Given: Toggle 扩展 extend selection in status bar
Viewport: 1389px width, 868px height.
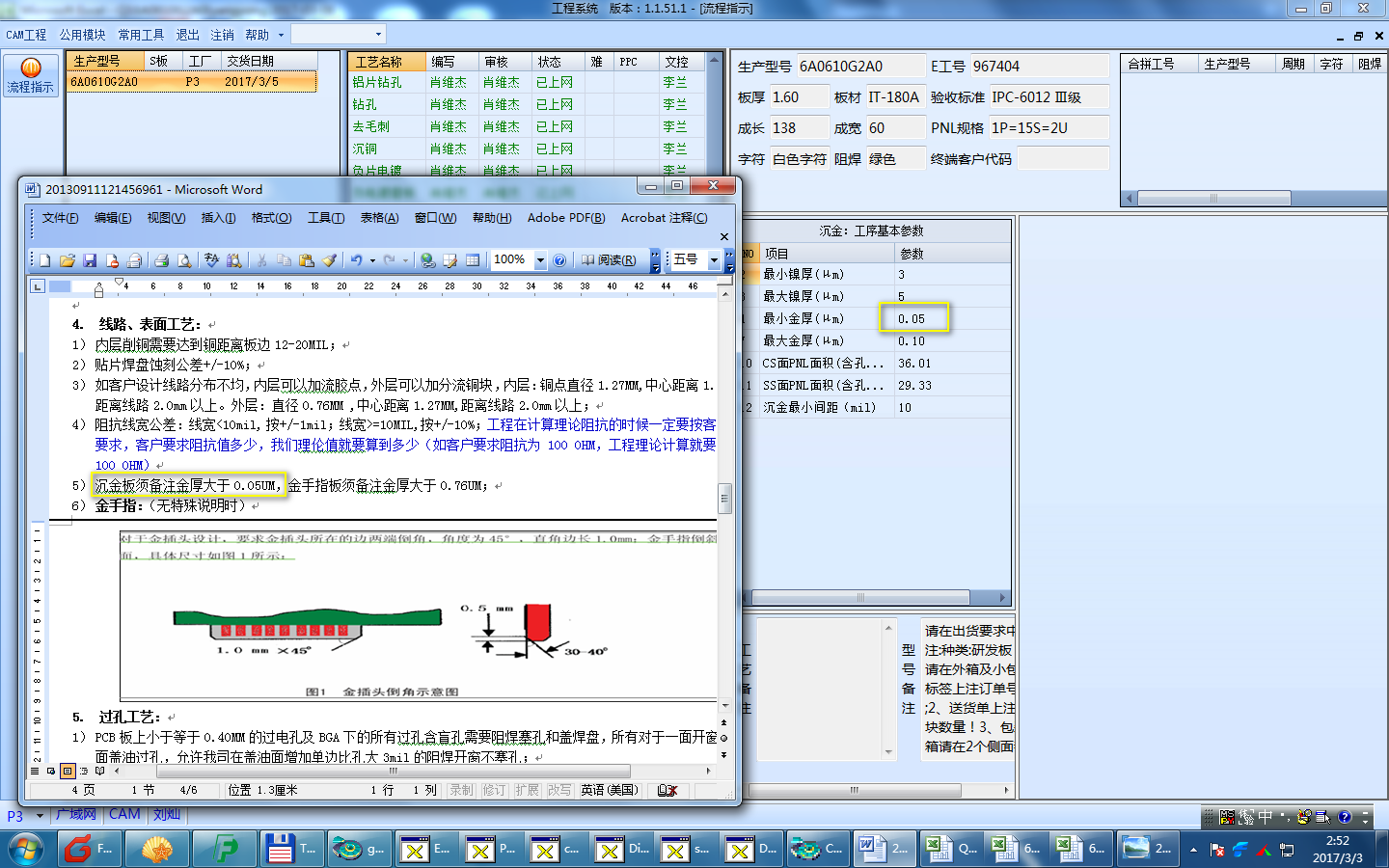Looking at the screenshot, I should coord(527,790).
